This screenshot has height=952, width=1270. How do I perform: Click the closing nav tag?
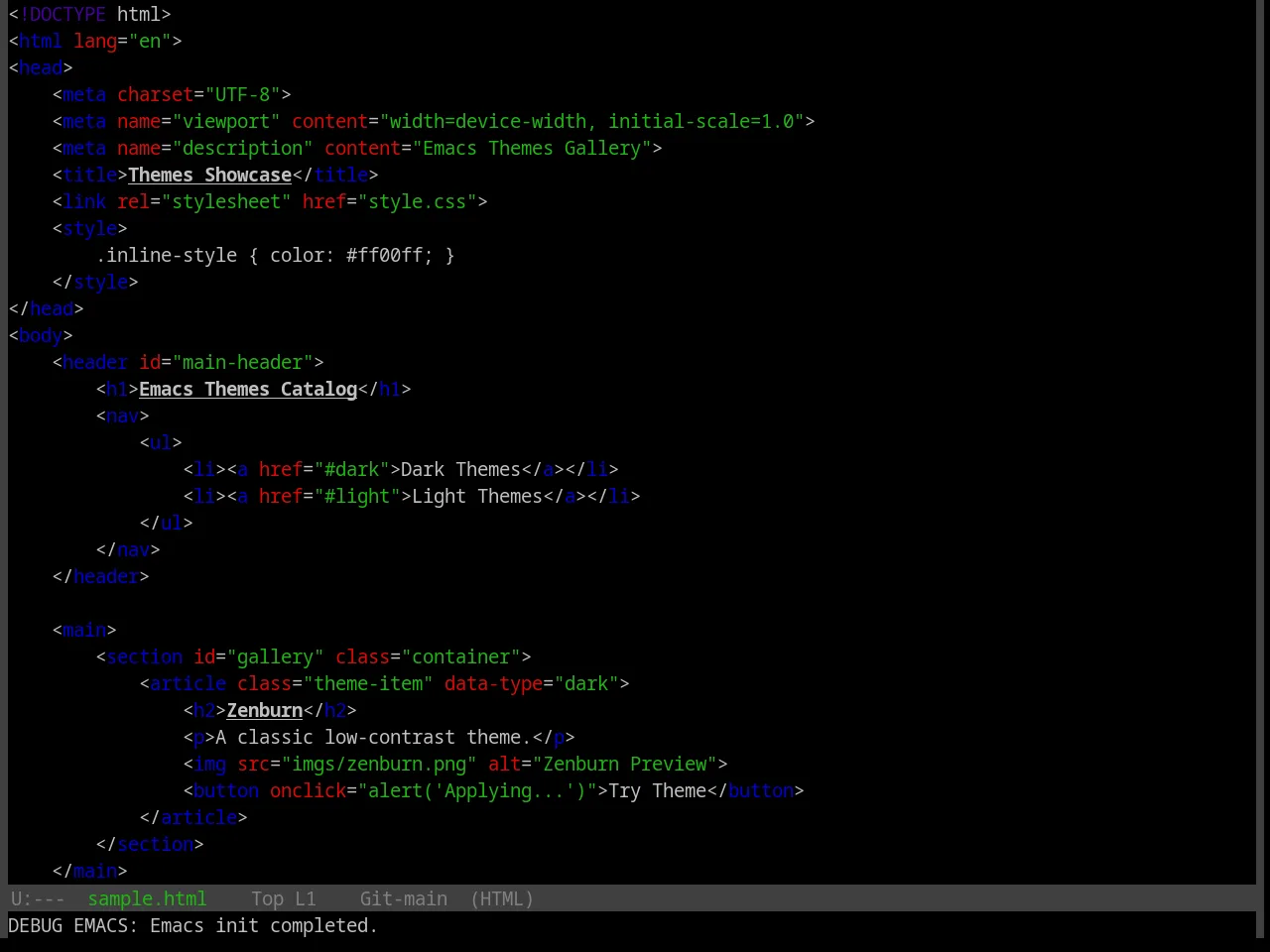click(x=128, y=549)
